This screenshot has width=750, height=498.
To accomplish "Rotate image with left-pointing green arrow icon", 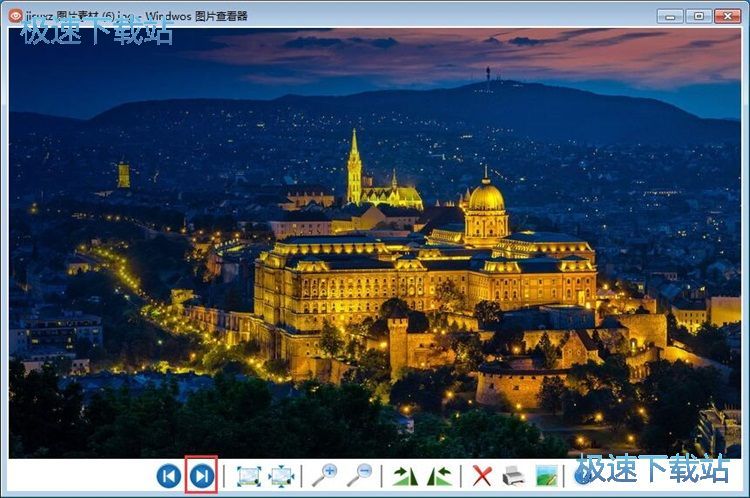I will (x=439, y=476).
